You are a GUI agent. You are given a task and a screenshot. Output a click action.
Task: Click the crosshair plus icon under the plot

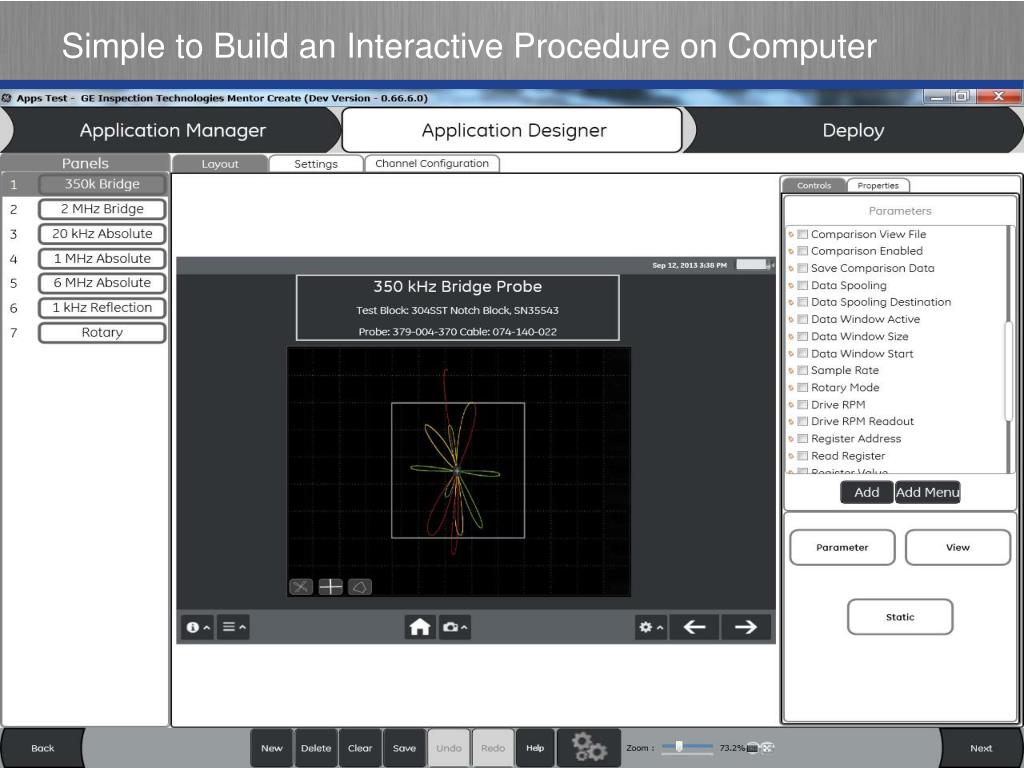(x=330, y=586)
